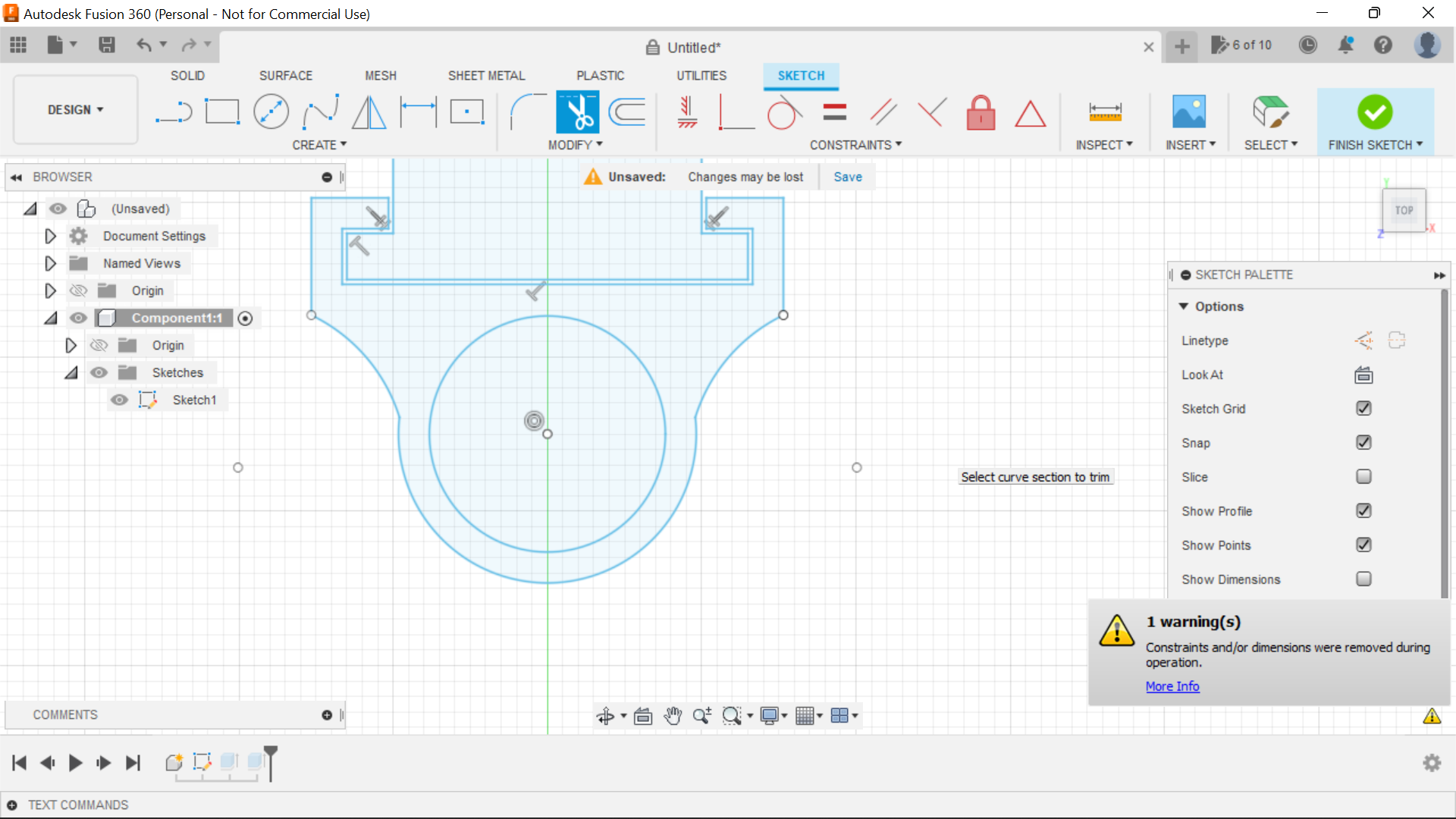Expand the Document Settings tree item
The height and width of the screenshot is (819, 1456).
(x=50, y=236)
